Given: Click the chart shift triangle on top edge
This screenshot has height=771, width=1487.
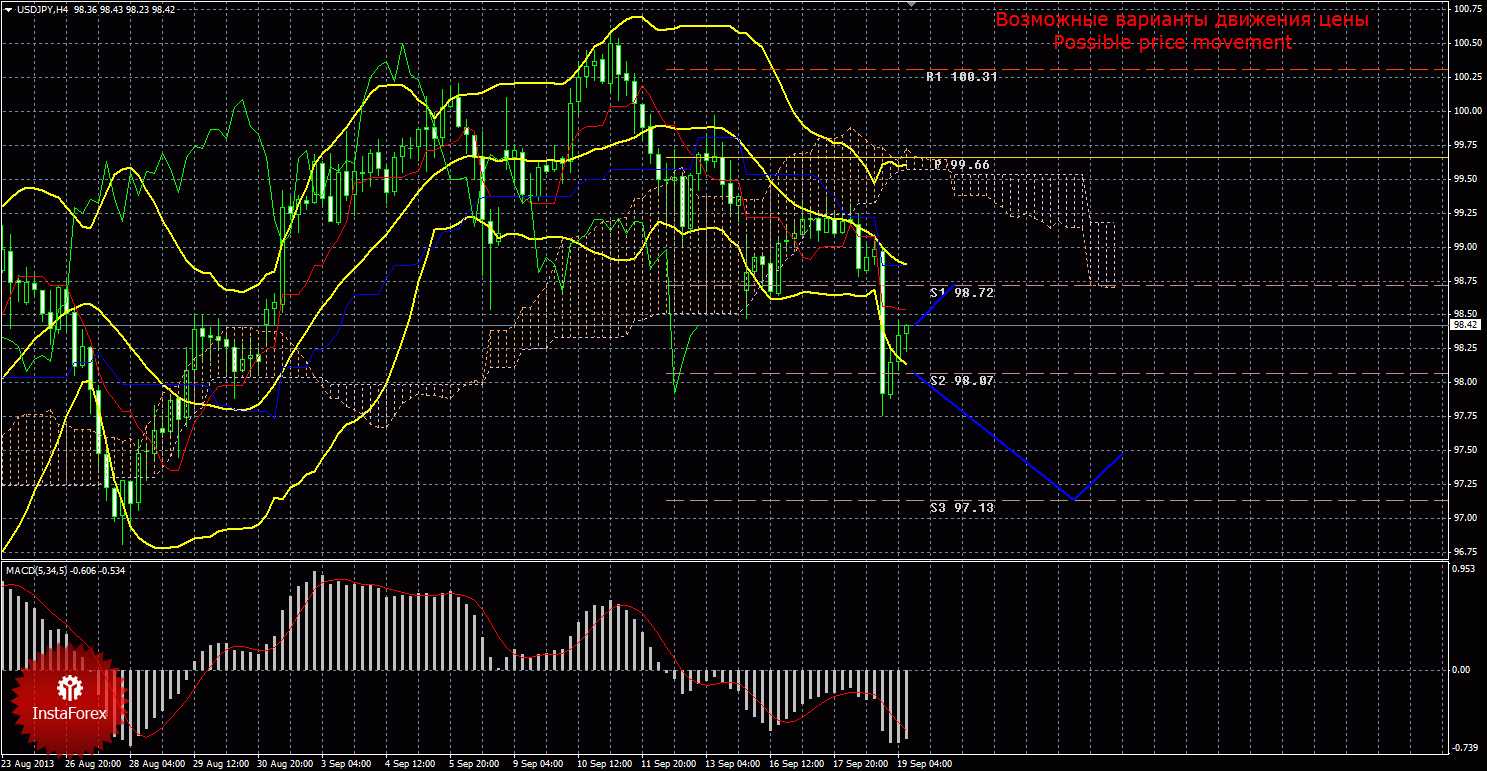Looking at the screenshot, I should click(x=910, y=5).
